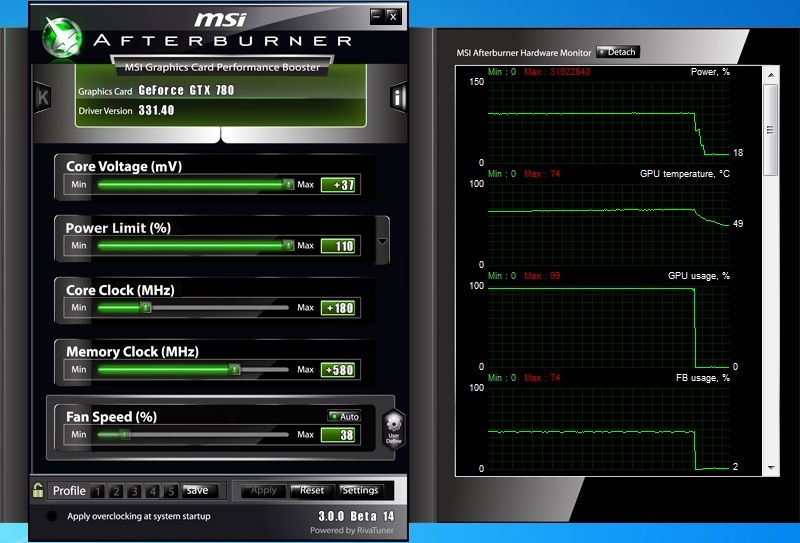Click the Apply button
The height and width of the screenshot is (543, 800).
pyautogui.click(x=264, y=491)
